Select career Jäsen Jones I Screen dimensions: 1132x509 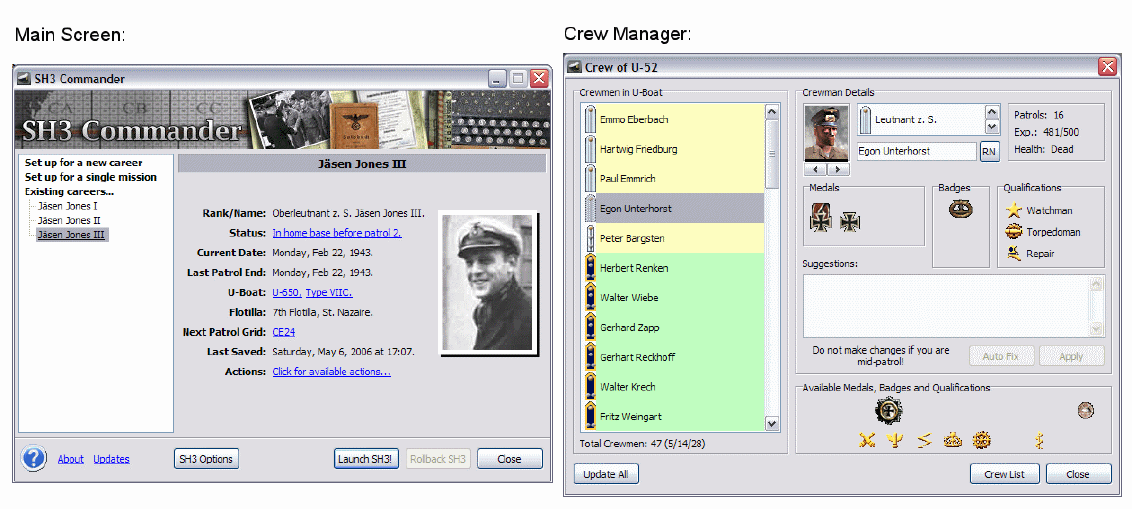69,206
